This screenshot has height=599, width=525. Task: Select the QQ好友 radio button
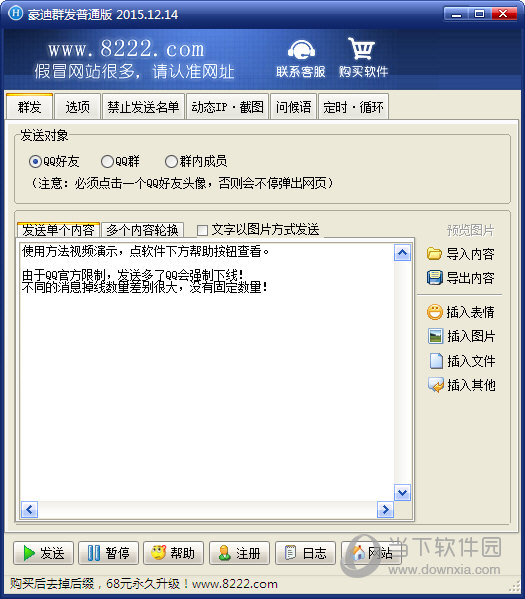[x=35, y=162]
